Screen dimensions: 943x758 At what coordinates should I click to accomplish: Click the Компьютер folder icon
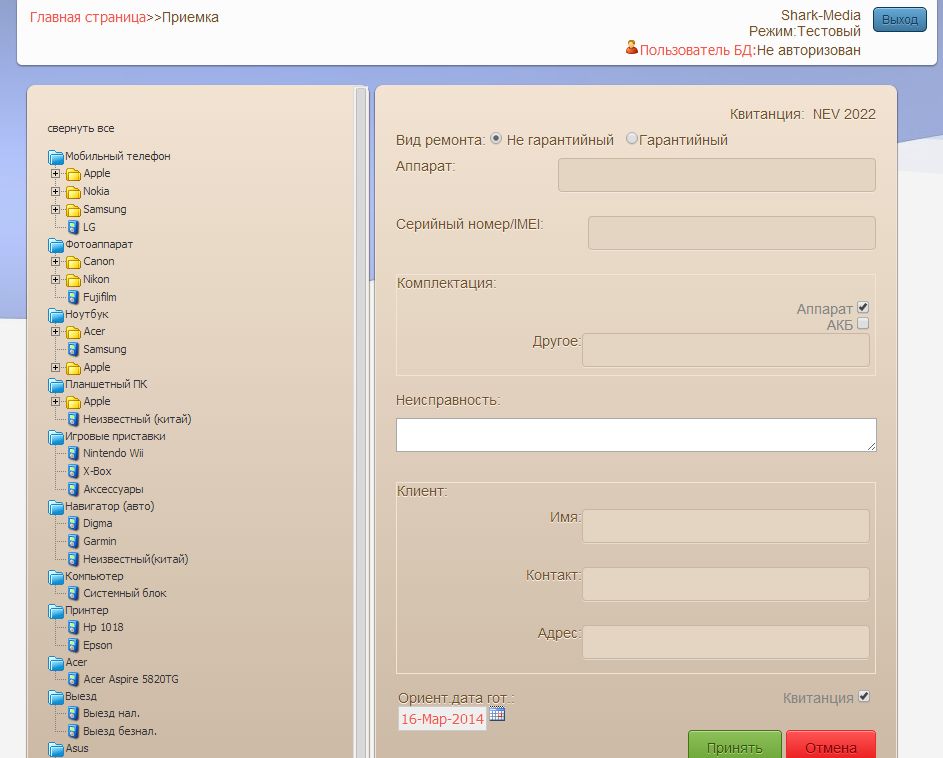[56, 577]
